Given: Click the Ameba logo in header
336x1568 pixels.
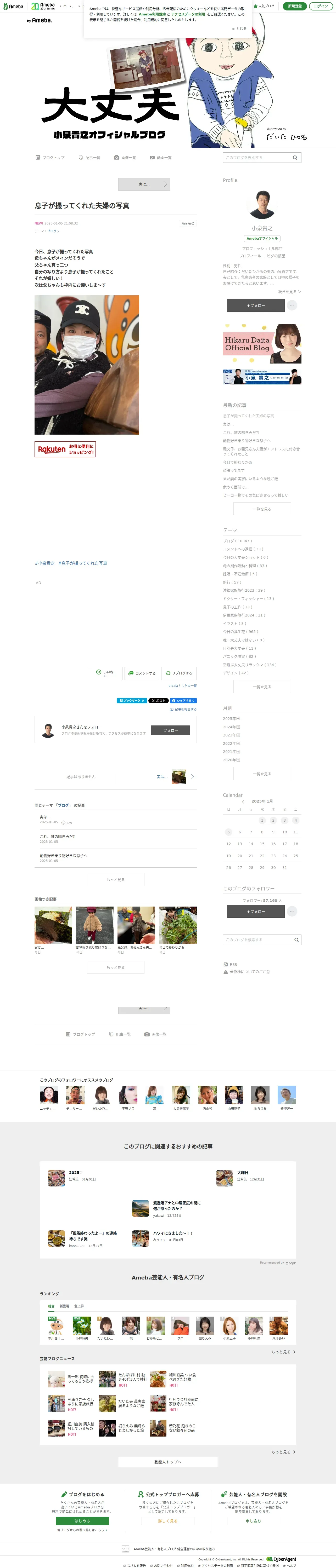Looking at the screenshot, I should pos(13,6).
